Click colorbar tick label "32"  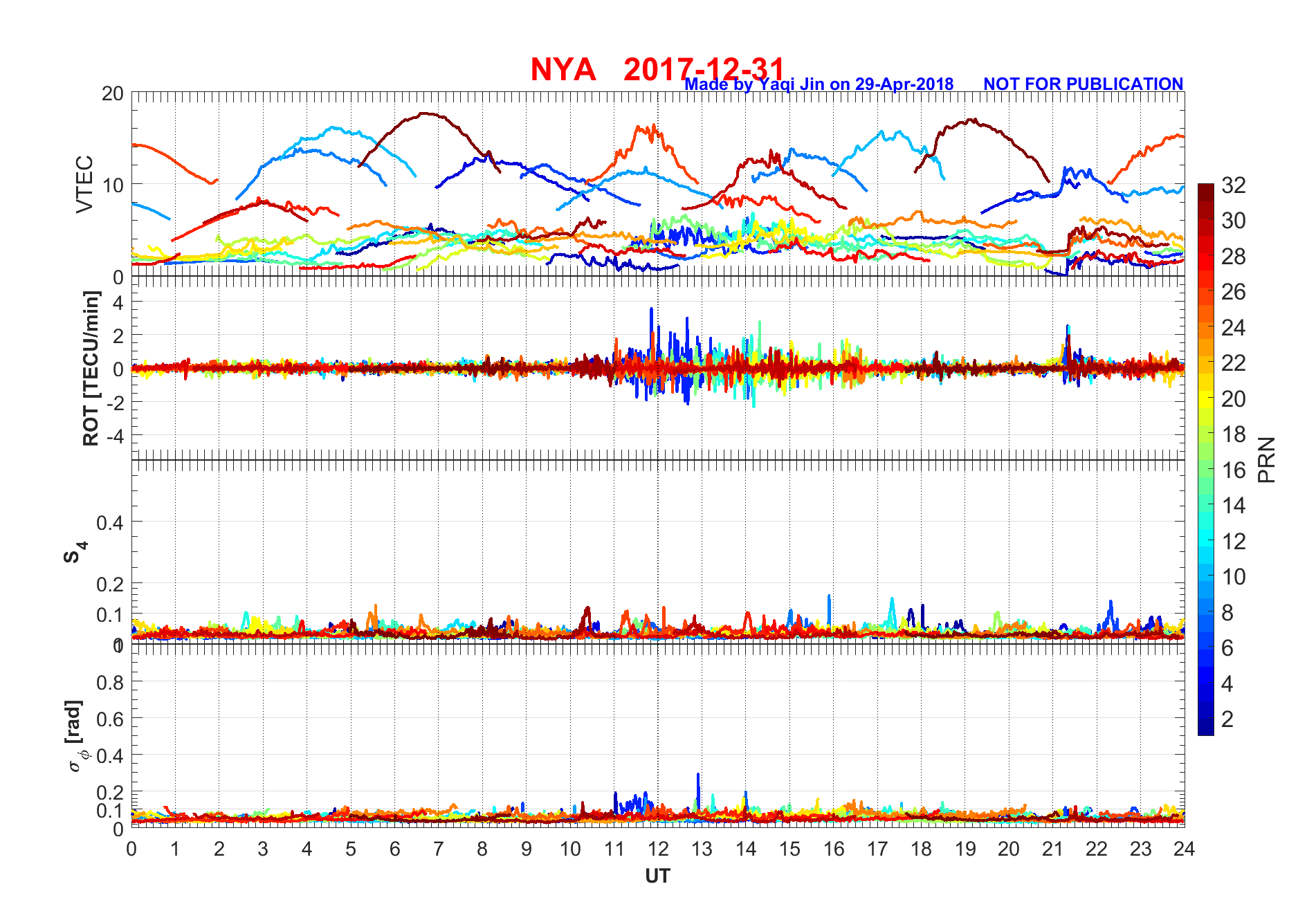click(1234, 185)
